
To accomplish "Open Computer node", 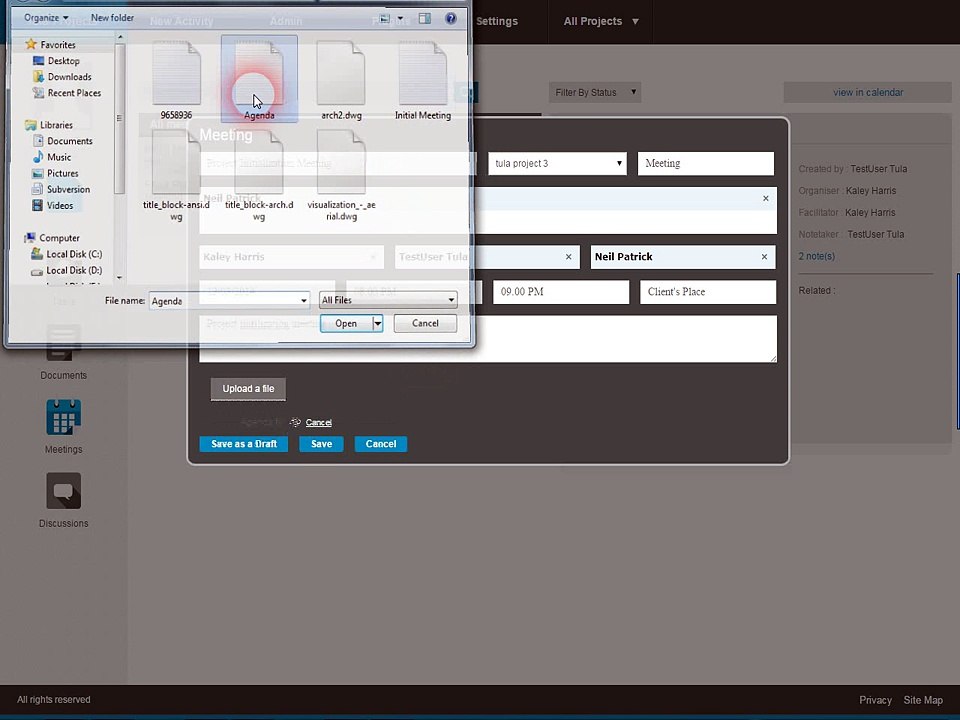I will click(59, 238).
